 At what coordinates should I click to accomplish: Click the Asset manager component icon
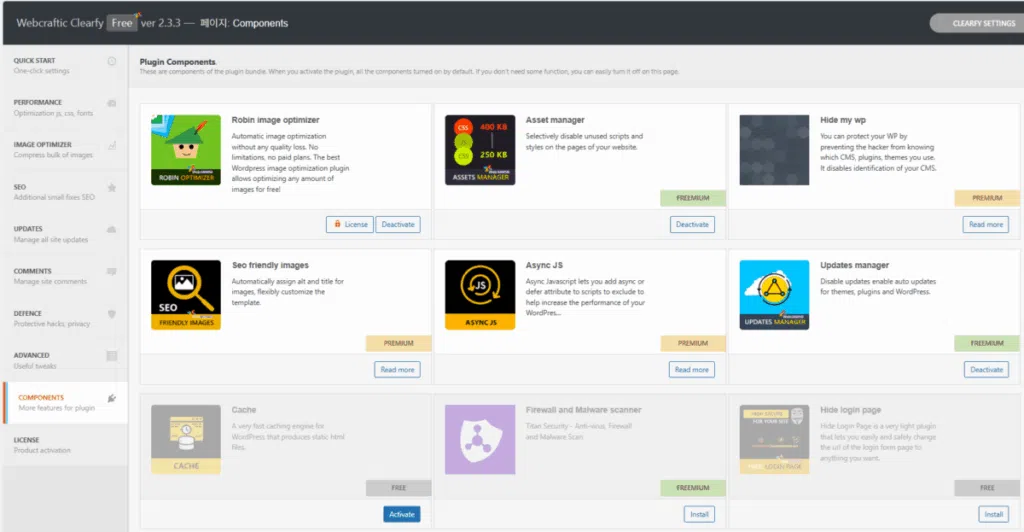click(x=480, y=150)
